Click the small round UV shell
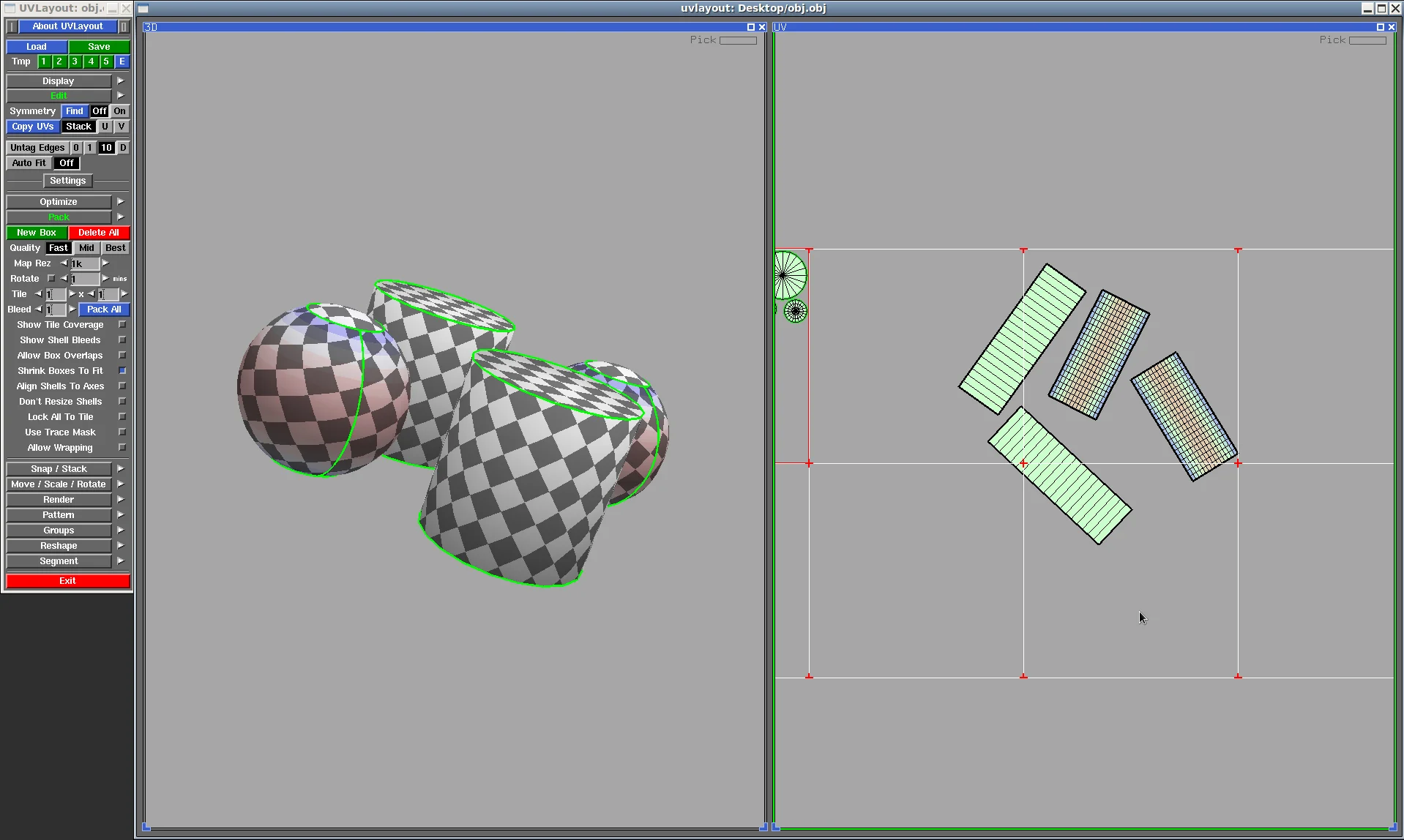 pyautogui.click(x=796, y=312)
